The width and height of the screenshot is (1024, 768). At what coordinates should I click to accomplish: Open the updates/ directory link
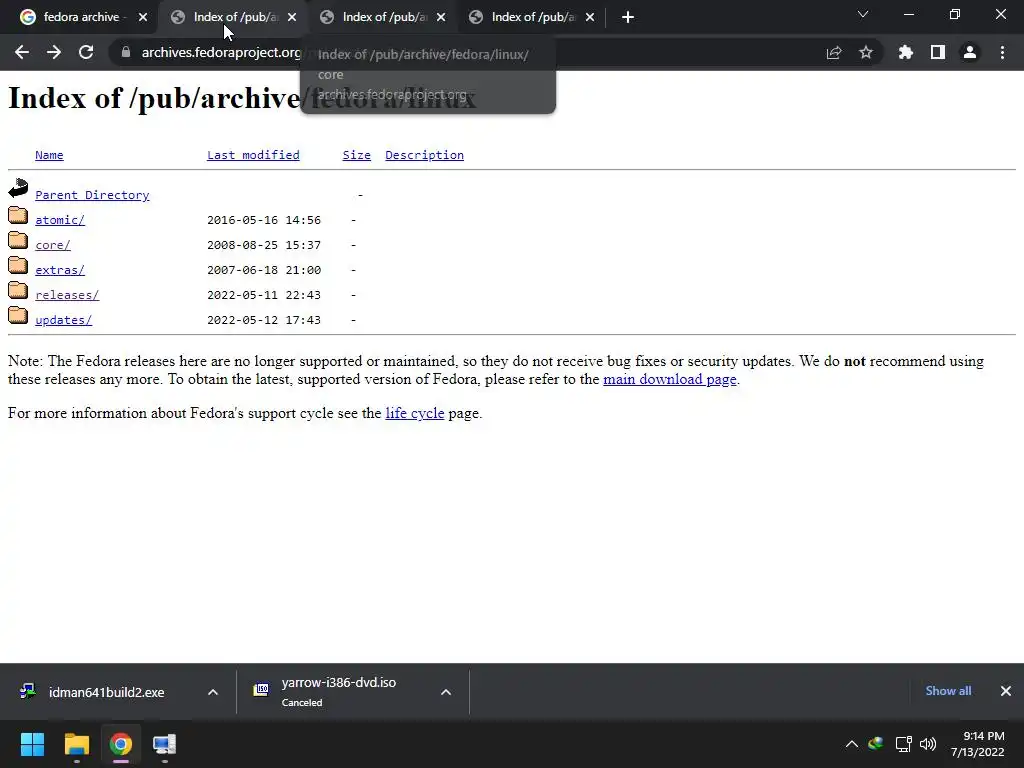point(63,320)
